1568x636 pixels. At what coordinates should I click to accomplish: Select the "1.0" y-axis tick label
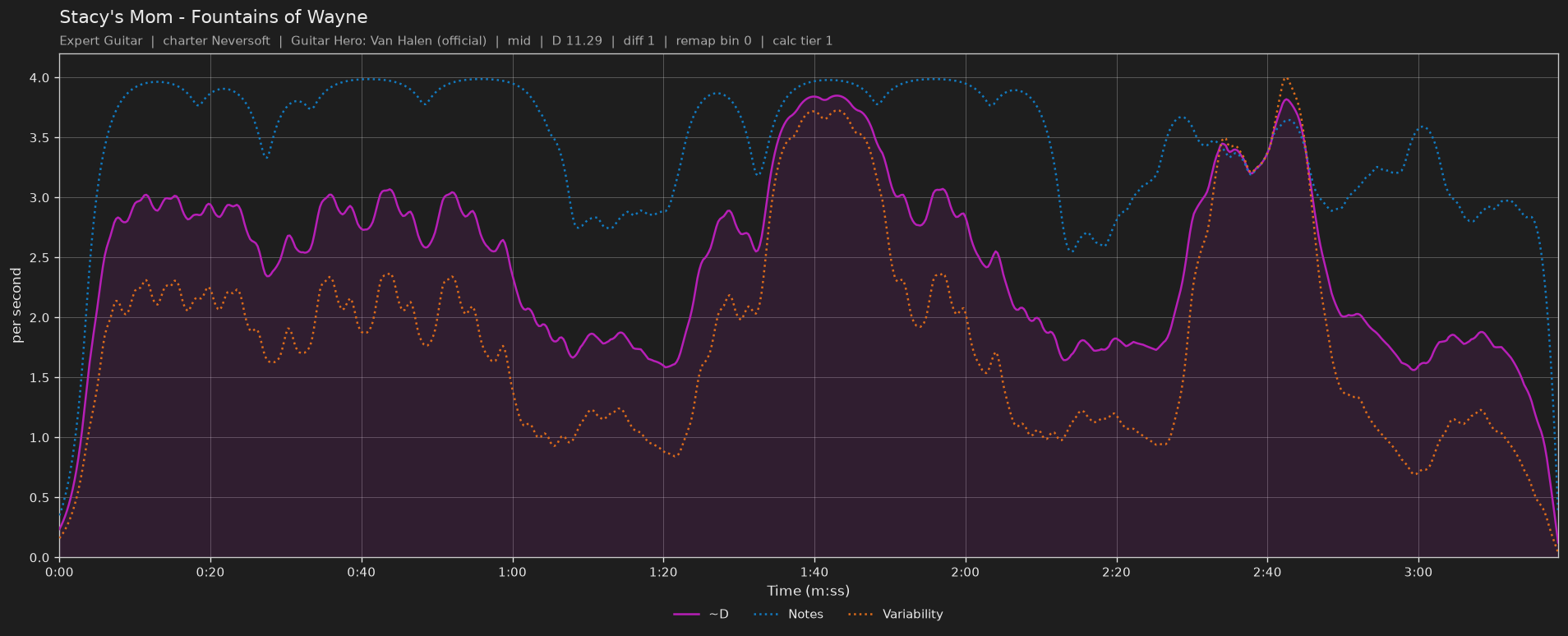coord(40,438)
